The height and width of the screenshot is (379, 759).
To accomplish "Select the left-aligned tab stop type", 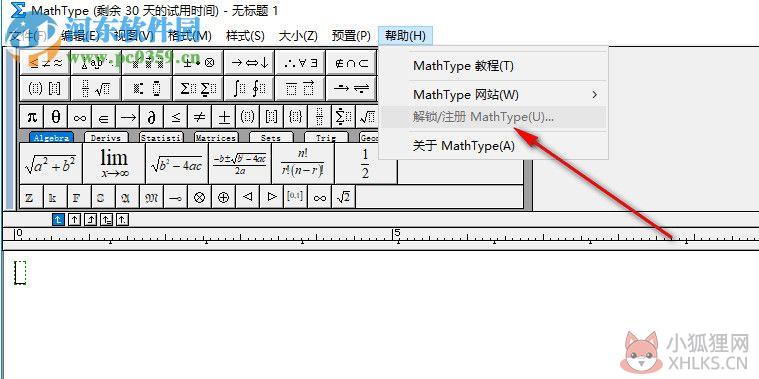I will point(58,220).
